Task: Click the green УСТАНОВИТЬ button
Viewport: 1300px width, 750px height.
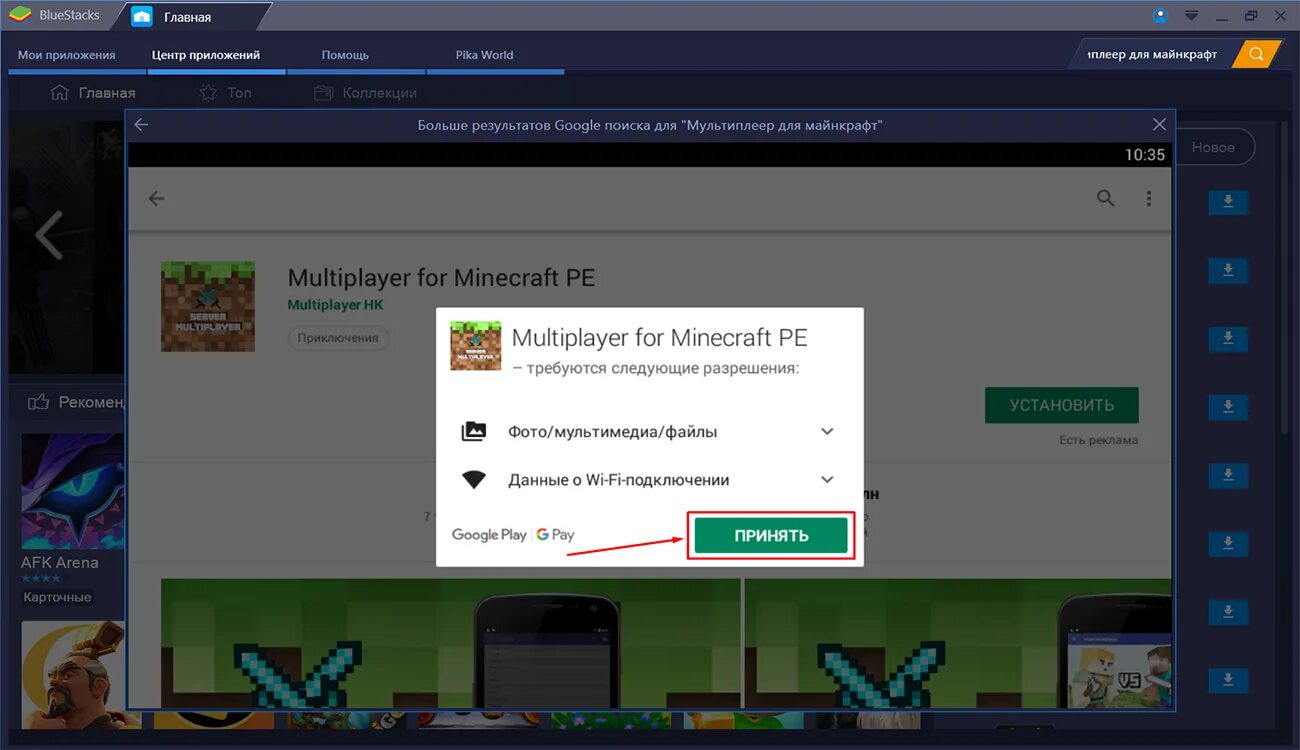Action: pos(1061,405)
